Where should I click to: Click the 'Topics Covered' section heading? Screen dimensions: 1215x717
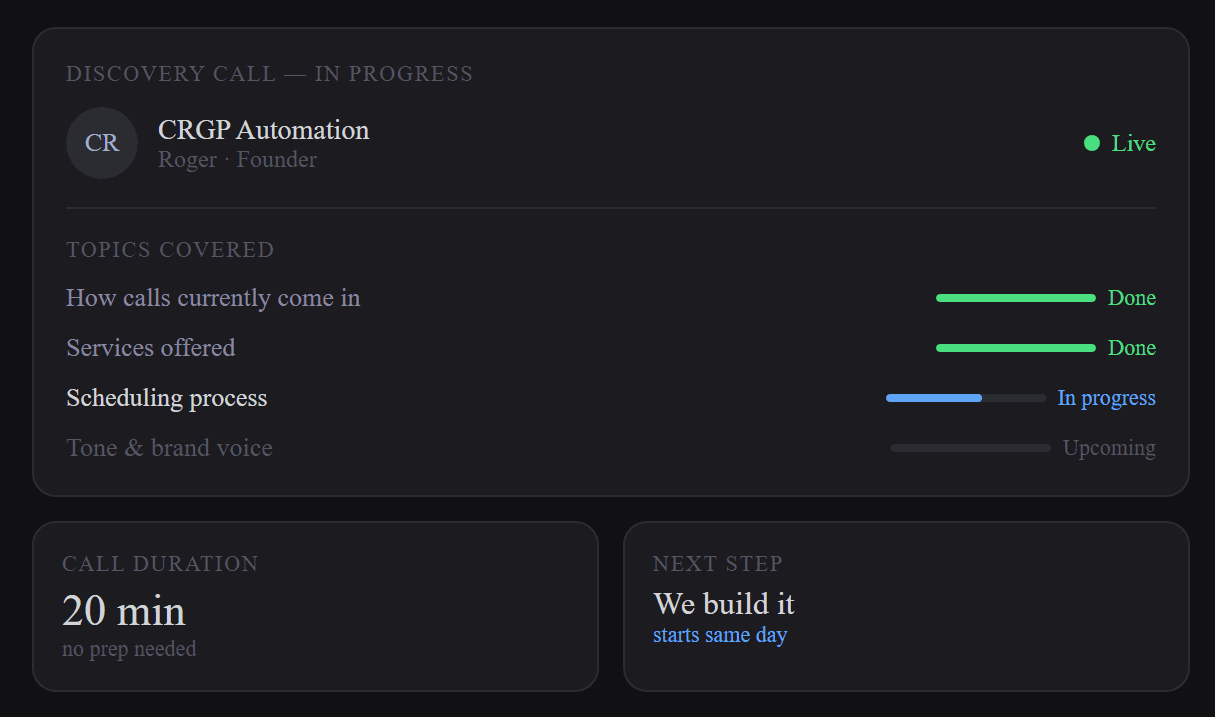point(170,250)
